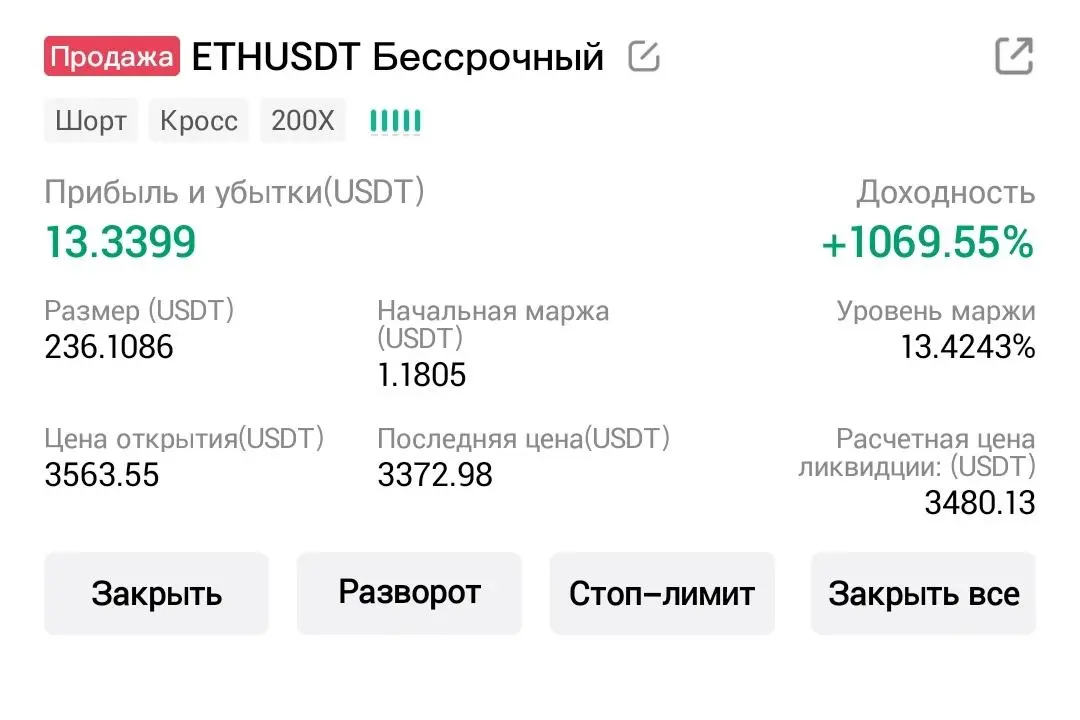The width and height of the screenshot is (1080, 720).
Task: Tap the liquidation price 3480.13
Action: pos(979,503)
